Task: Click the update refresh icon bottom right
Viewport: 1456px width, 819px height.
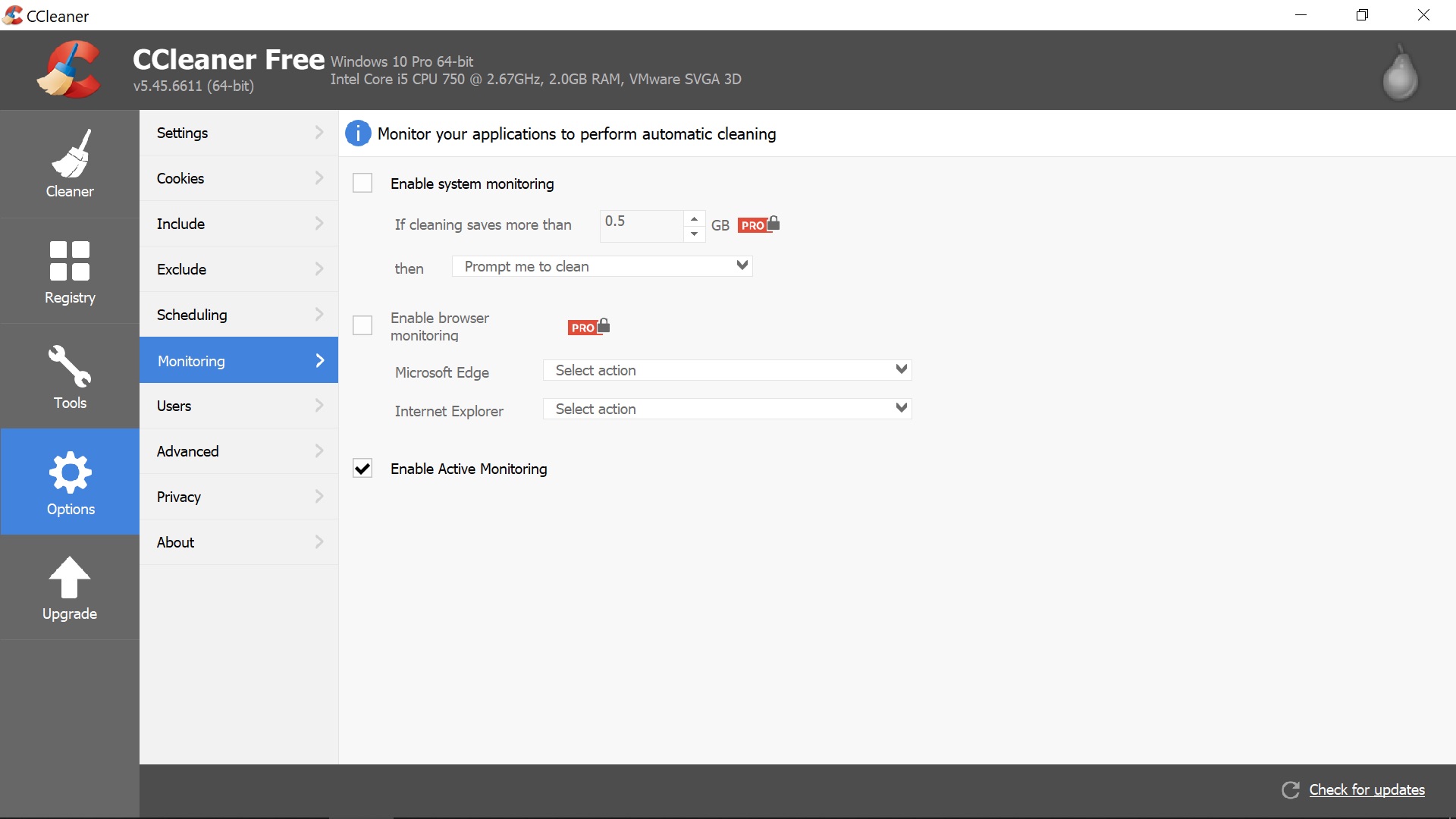Action: tap(1293, 789)
